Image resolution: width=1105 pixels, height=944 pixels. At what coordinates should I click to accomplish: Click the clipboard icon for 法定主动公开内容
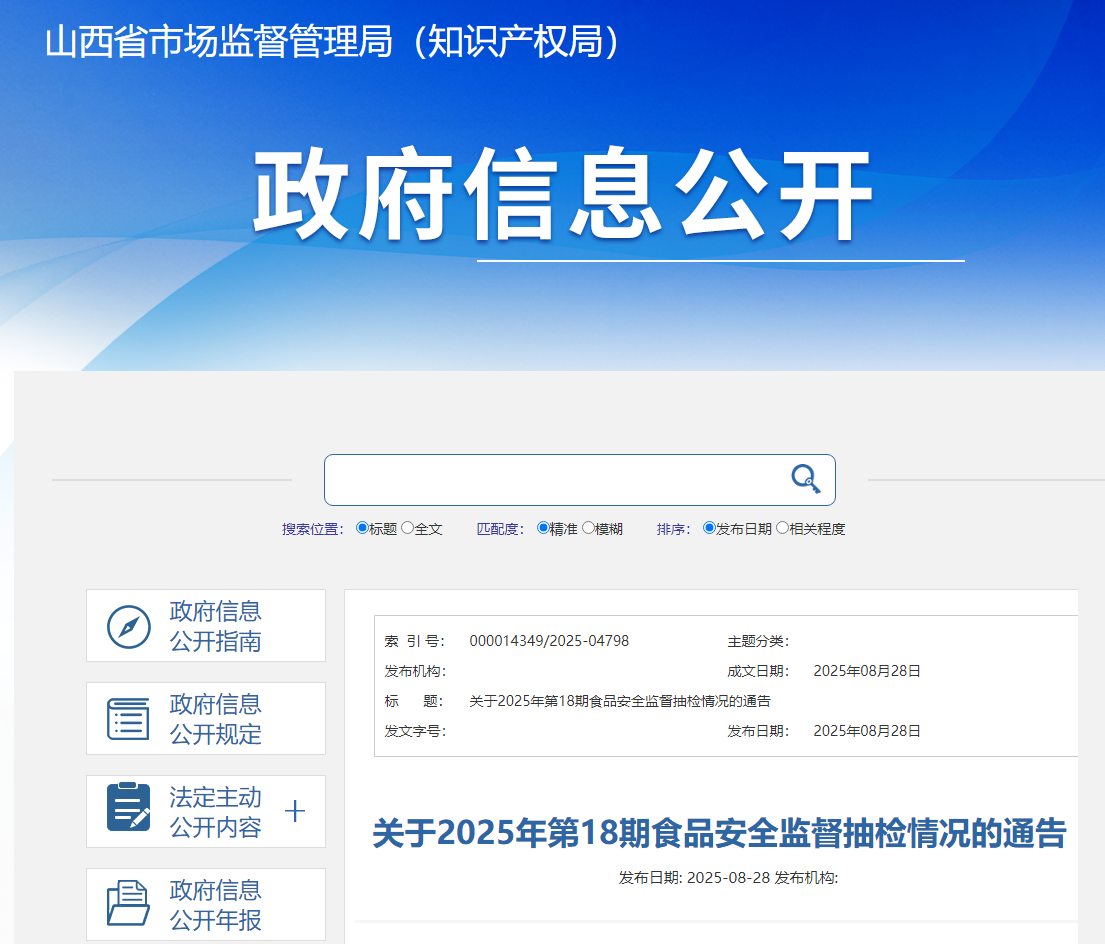tap(129, 808)
